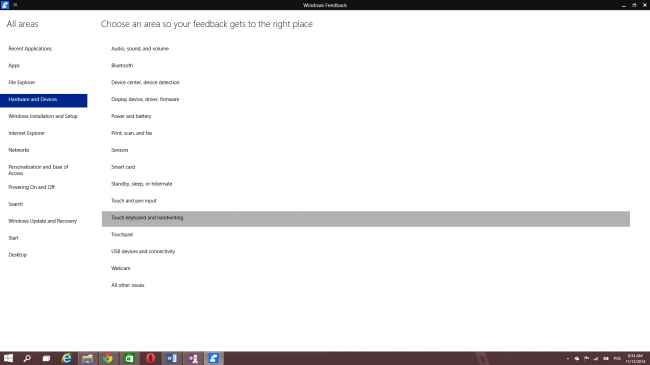Switch to Microsoft Word on taskbar
Image resolution: width=650 pixels, height=365 pixels.
tap(172, 358)
